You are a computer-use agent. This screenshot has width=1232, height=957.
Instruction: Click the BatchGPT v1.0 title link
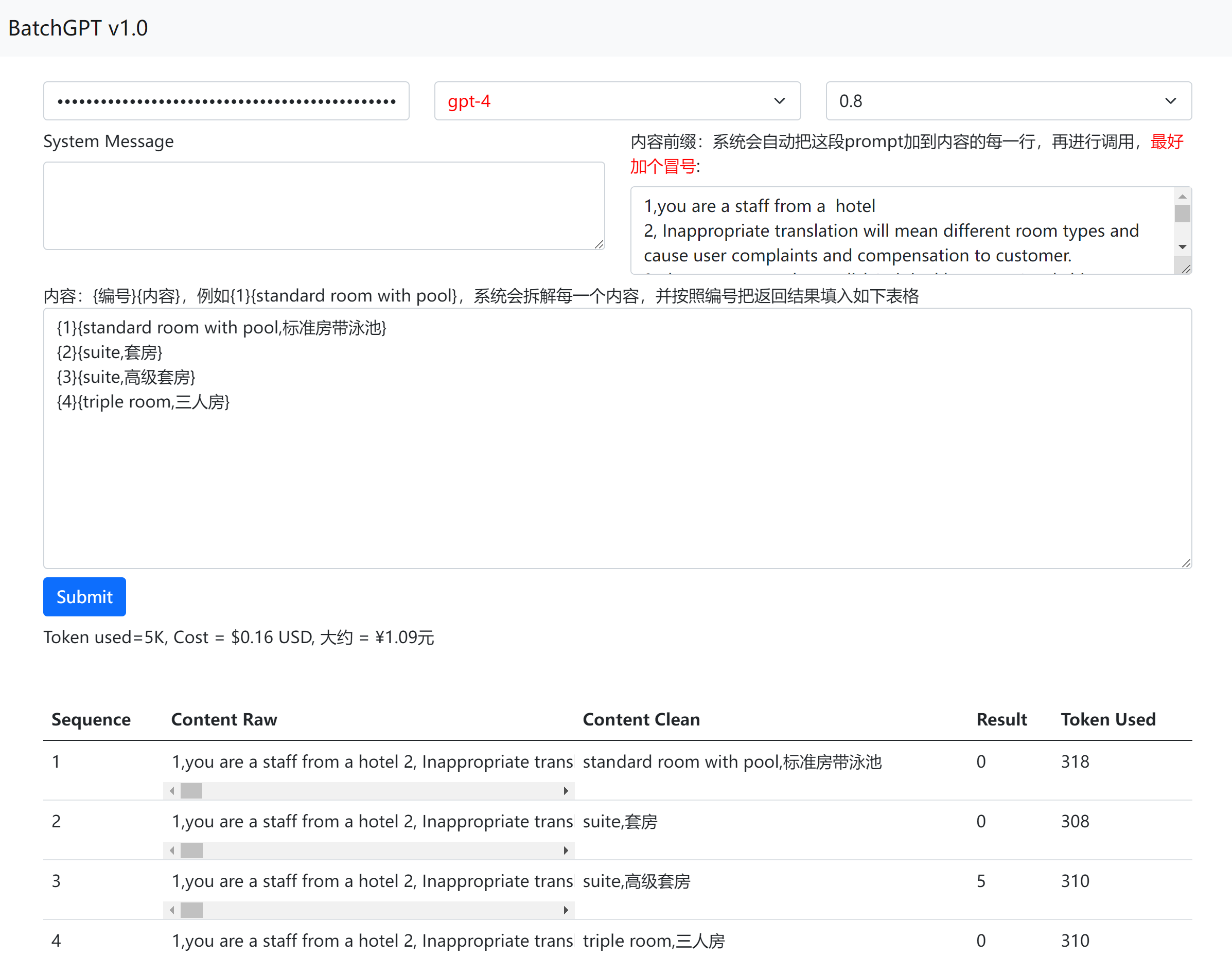pyautogui.click(x=78, y=28)
